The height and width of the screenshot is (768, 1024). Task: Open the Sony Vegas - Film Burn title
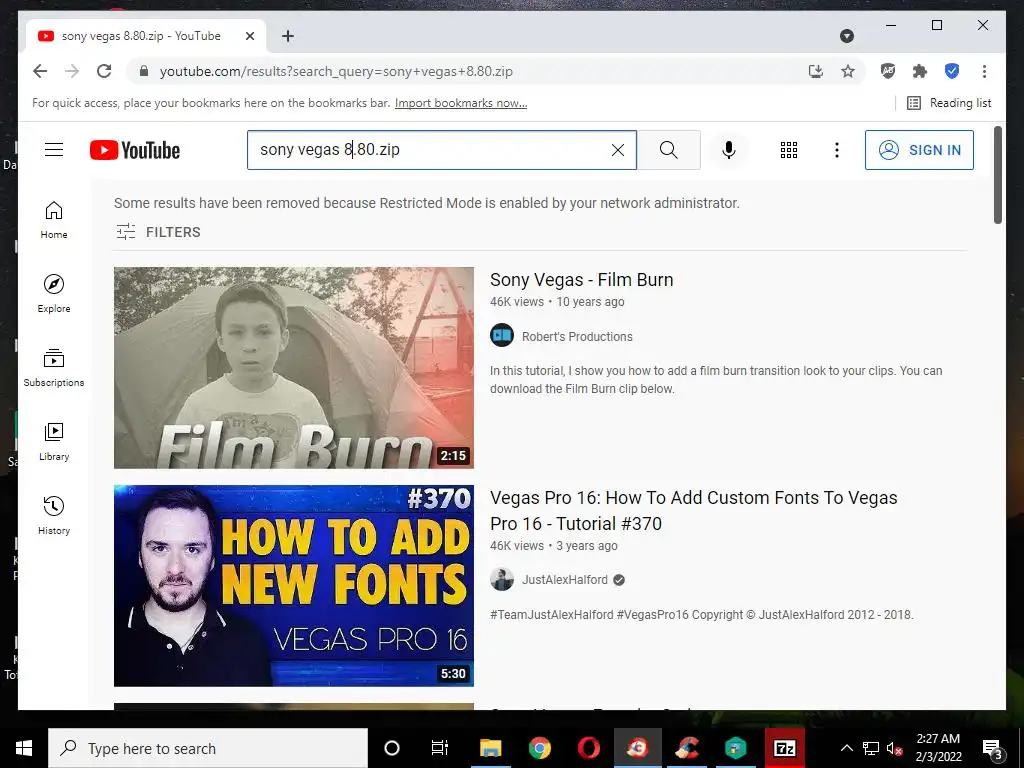[581, 280]
